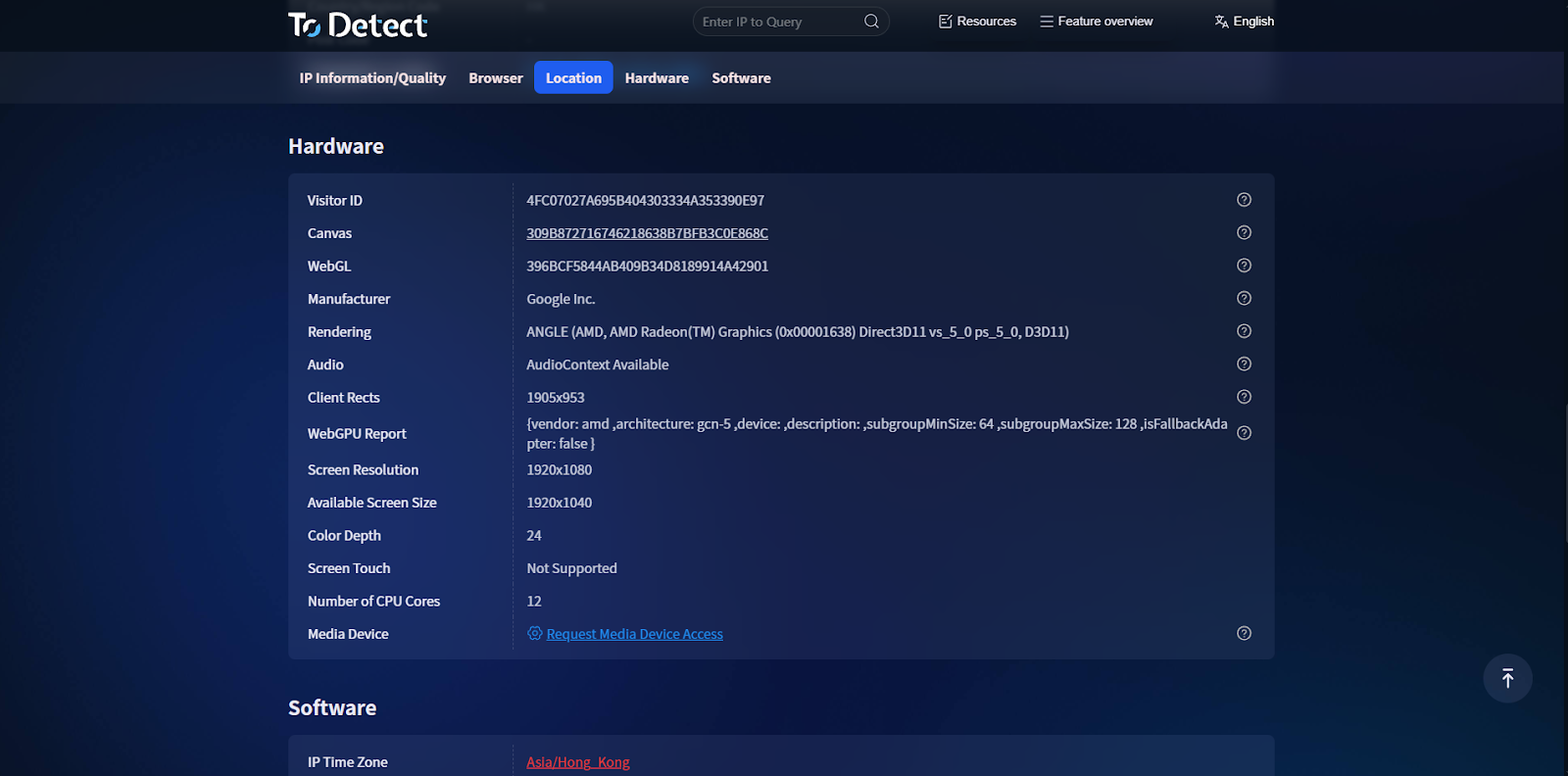Select the Browser tab

[496, 78]
